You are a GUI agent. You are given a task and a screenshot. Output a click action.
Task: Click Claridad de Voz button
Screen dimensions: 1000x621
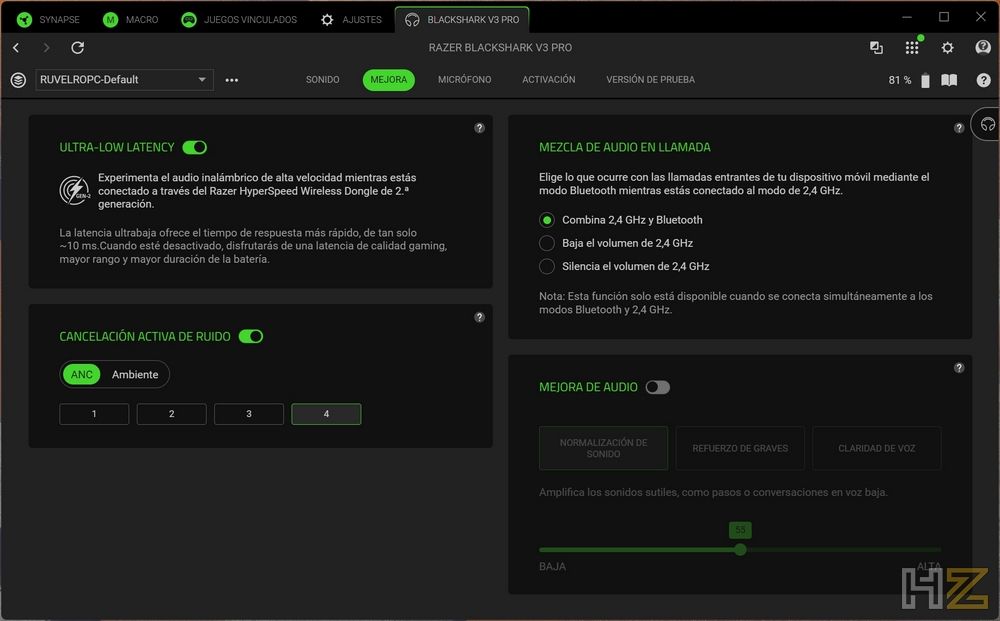point(877,448)
